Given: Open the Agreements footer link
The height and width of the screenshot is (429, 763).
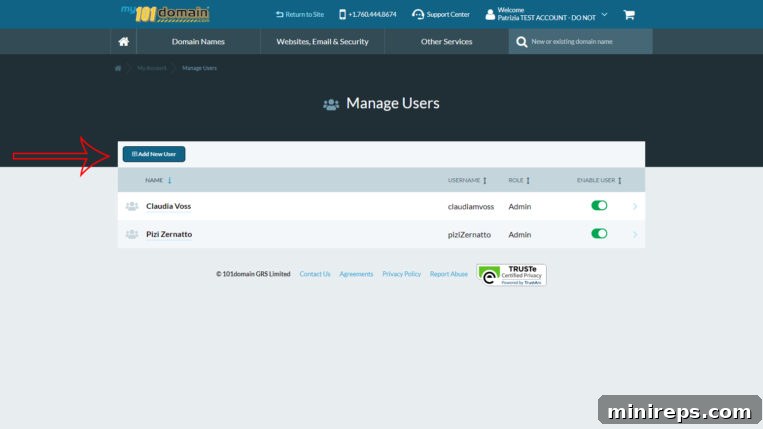Looking at the screenshot, I should 356,274.
